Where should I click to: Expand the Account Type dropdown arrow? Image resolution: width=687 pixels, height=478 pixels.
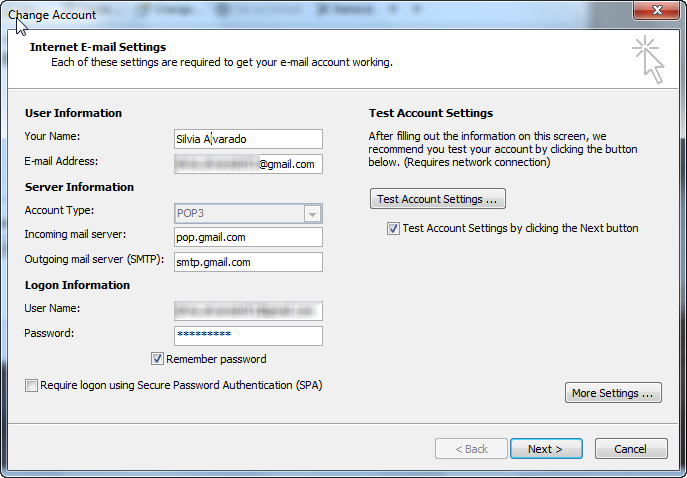(312, 214)
